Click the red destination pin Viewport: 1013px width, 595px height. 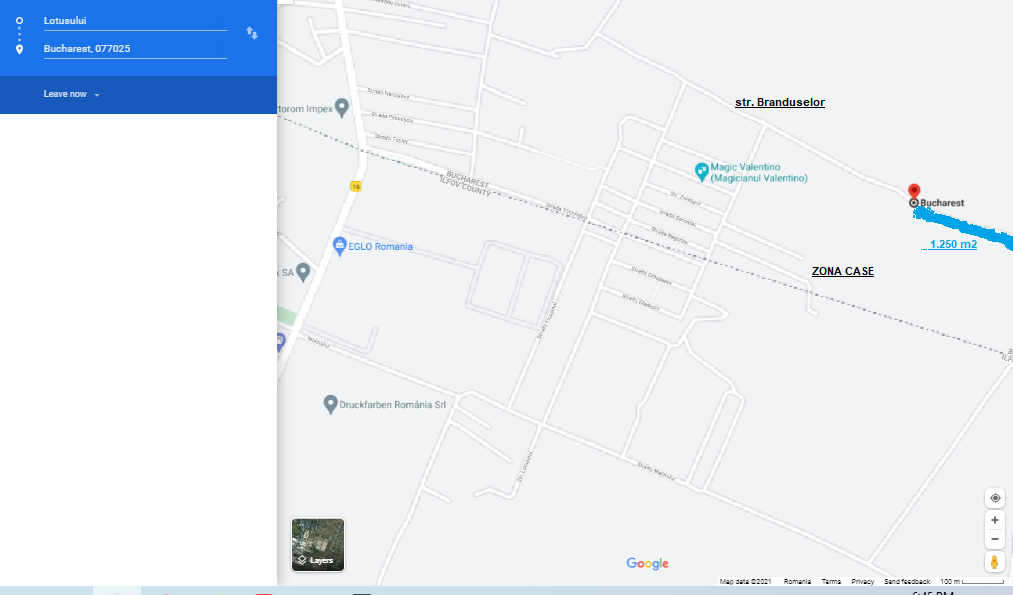[913, 191]
